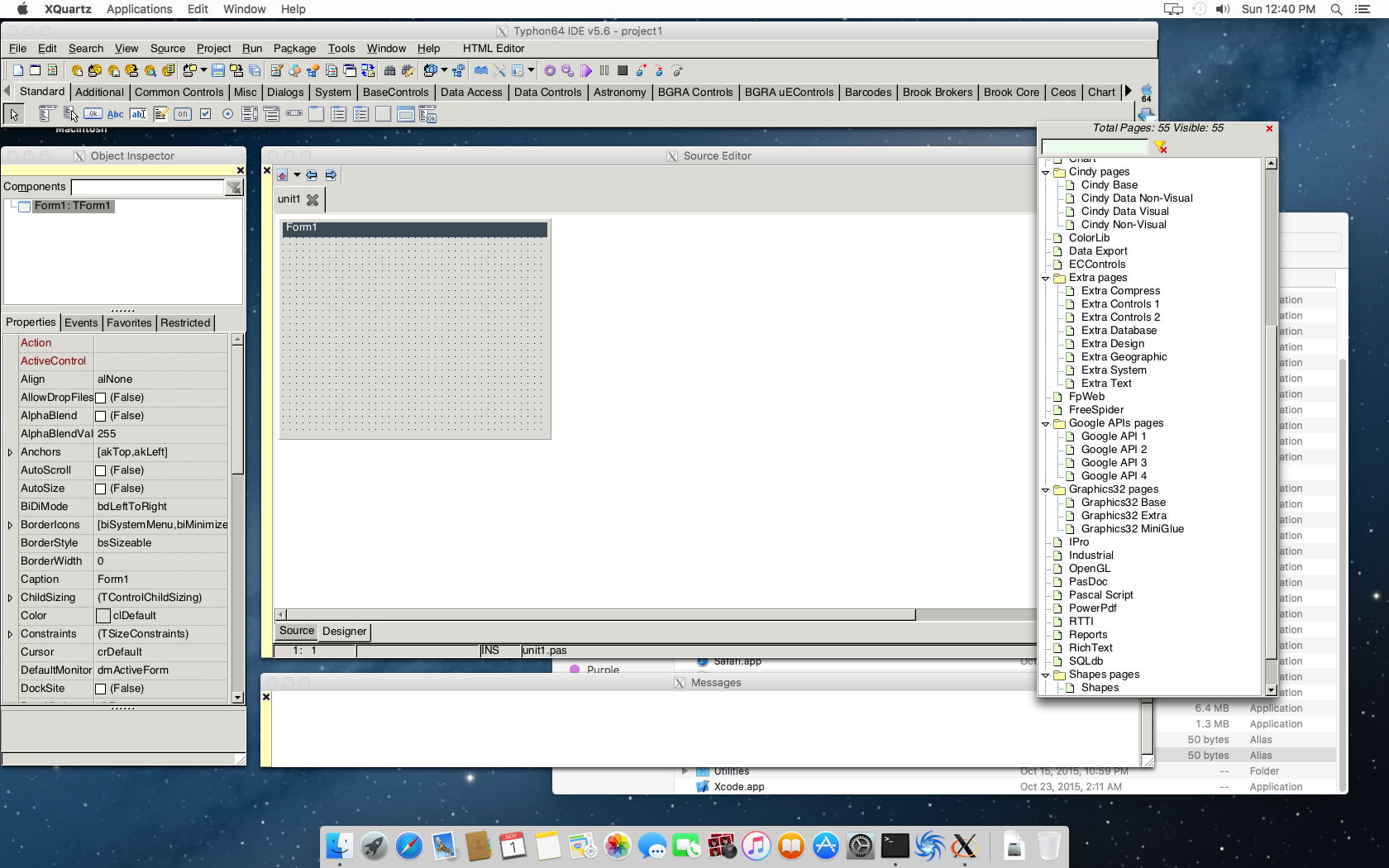Toggle the AutoSize checkbox
Viewport: 1389px width, 868px height.
pyautogui.click(x=101, y=489)
